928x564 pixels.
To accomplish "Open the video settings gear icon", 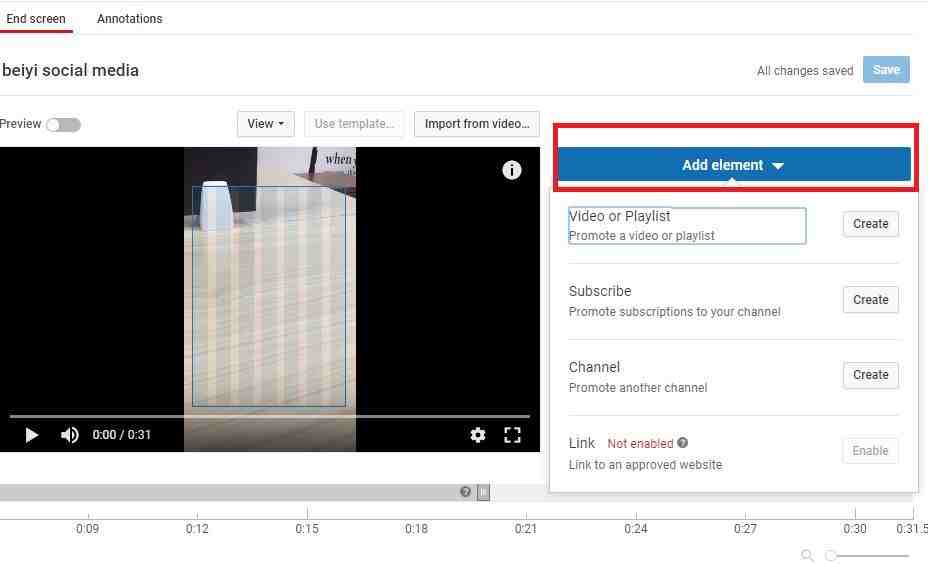I will [478, 435].
